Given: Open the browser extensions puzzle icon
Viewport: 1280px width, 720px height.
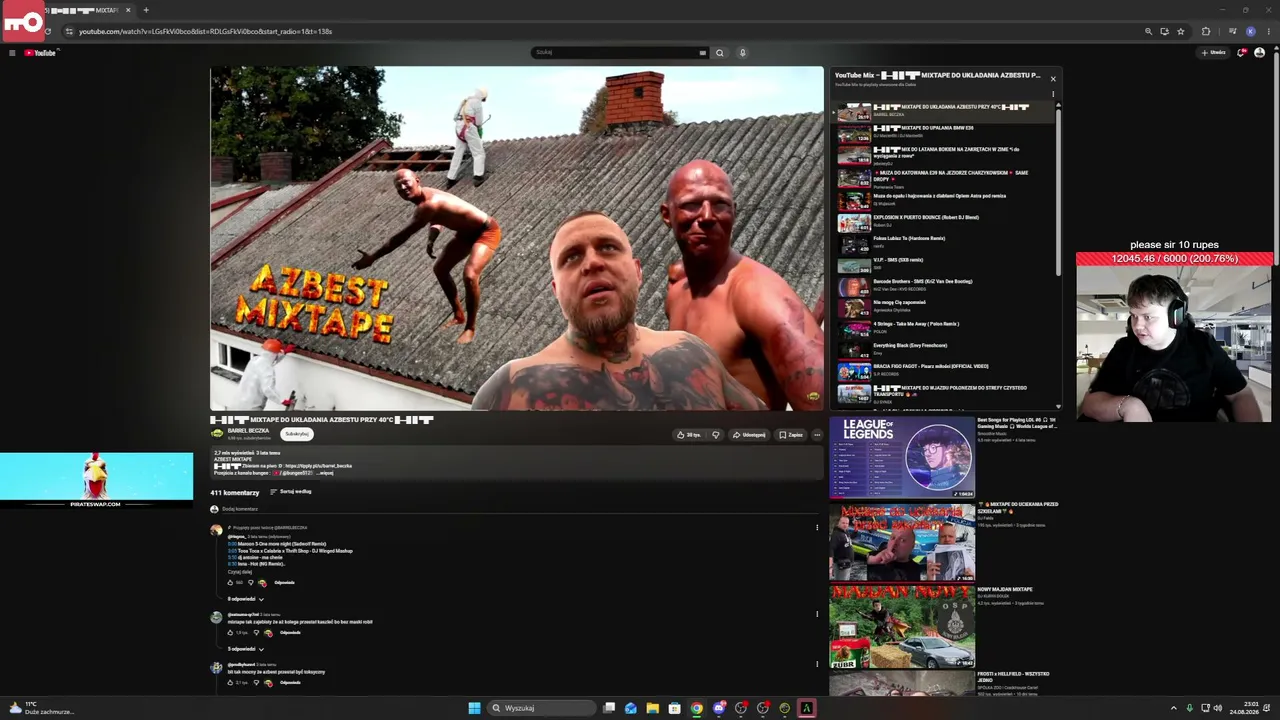Looking at the screenshot, I should click(1206, 31).
